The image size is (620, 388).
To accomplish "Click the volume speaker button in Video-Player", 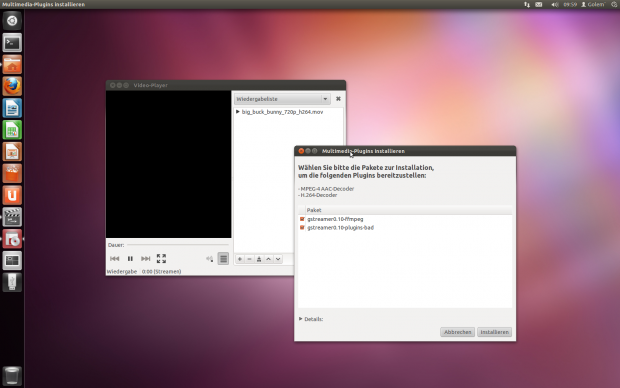I will 210,259.
